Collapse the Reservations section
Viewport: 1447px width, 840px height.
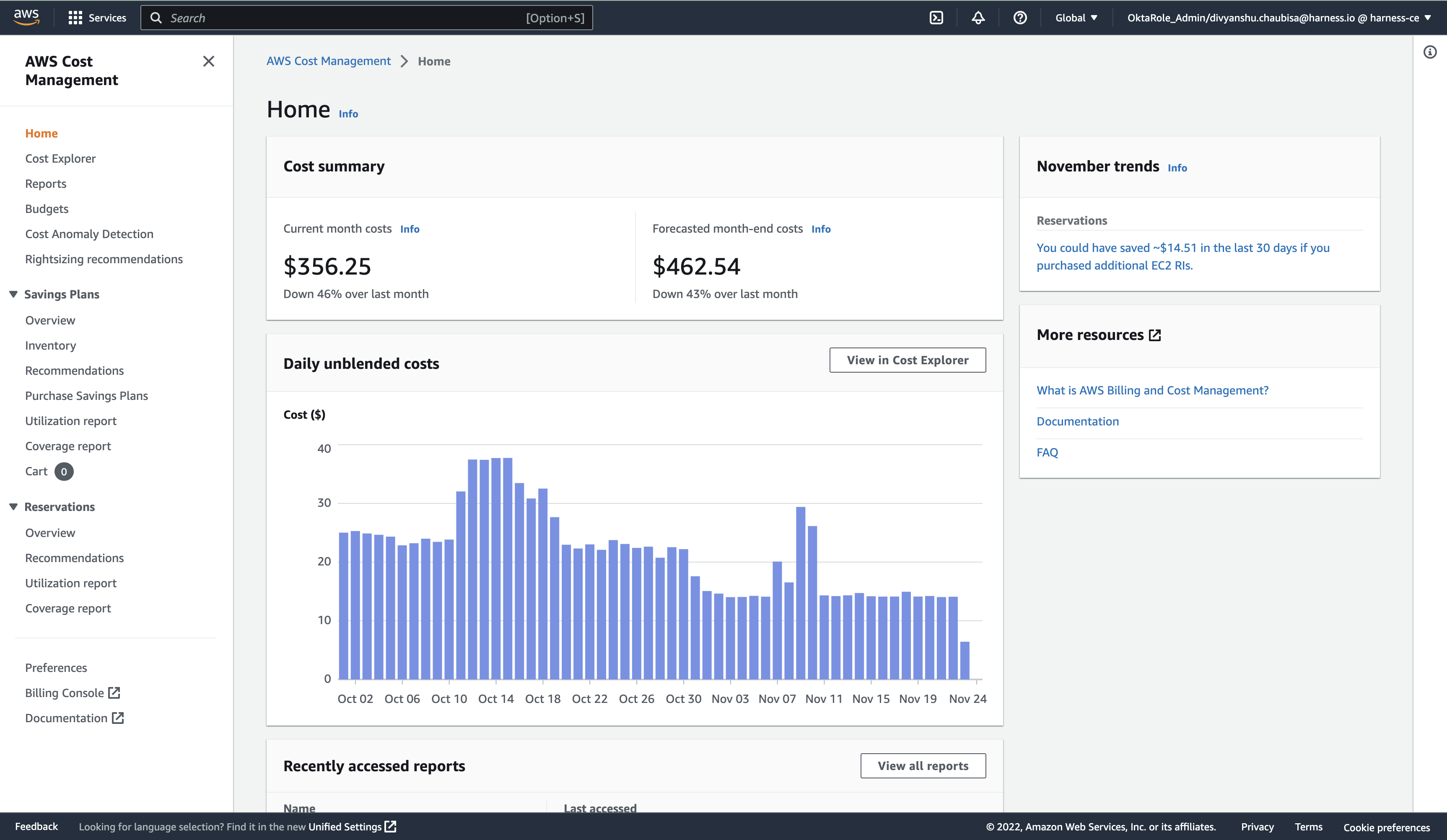point(14,506)
